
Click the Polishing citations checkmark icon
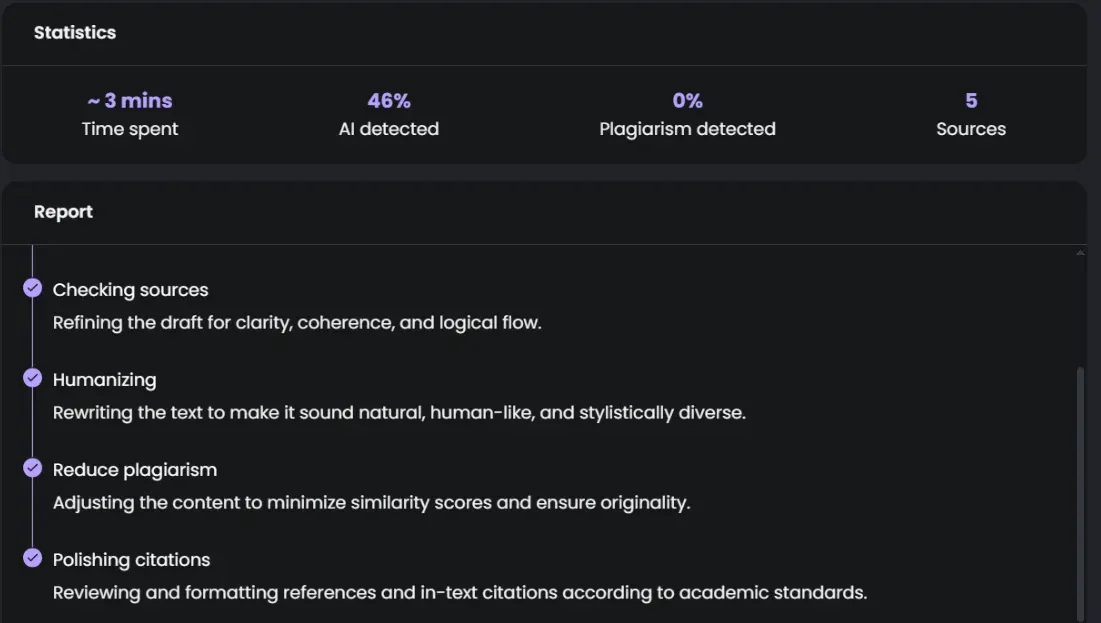(x=33, y=558)
